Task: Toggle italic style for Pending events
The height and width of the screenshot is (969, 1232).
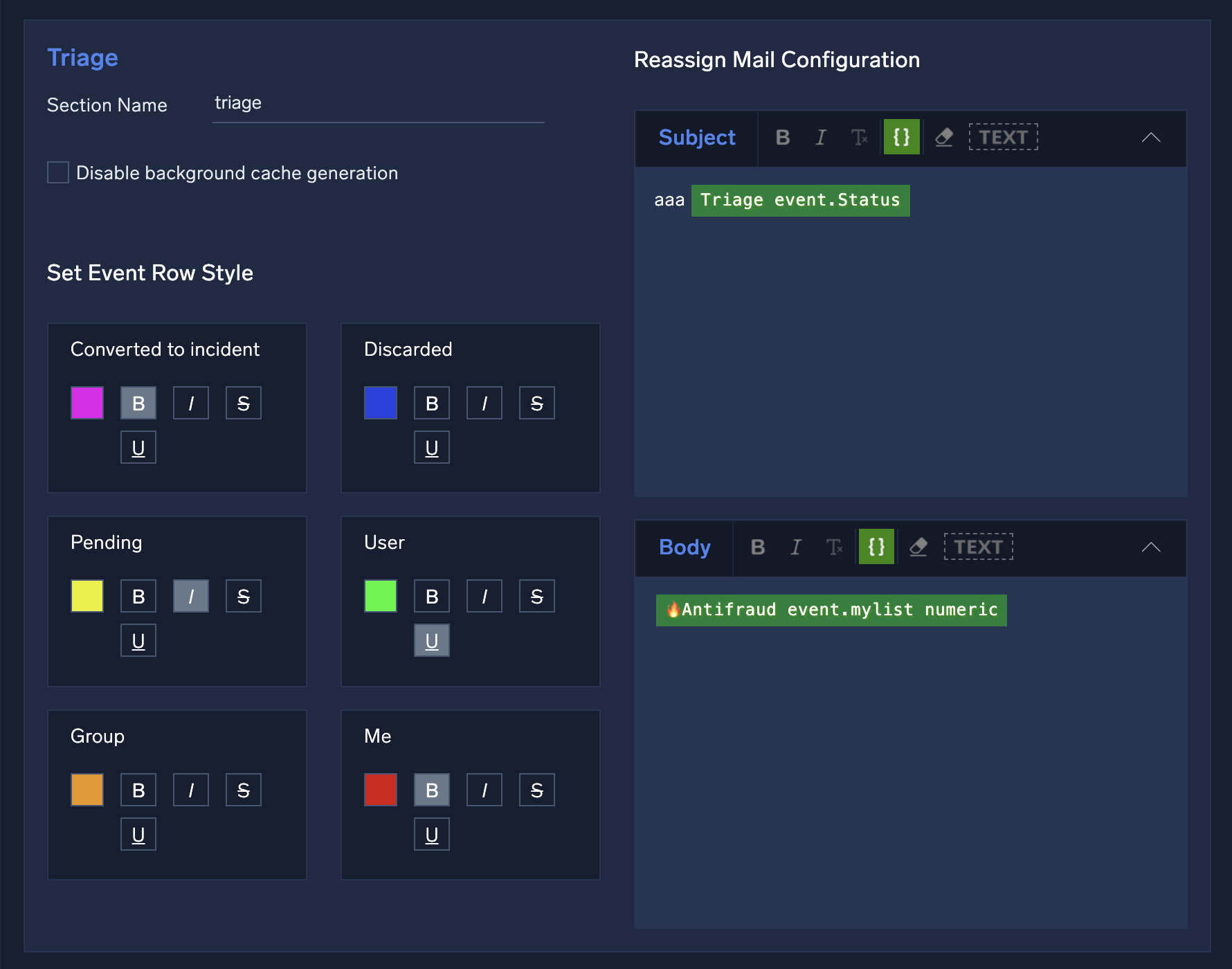Action: [x=190, y=595]
